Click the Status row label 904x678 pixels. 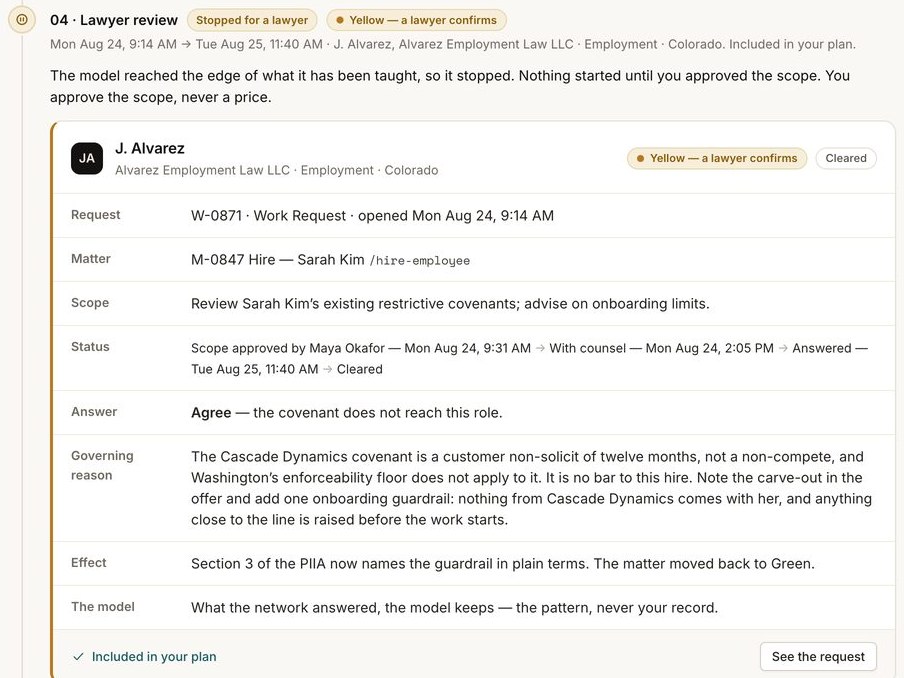(x=90, y=346)
